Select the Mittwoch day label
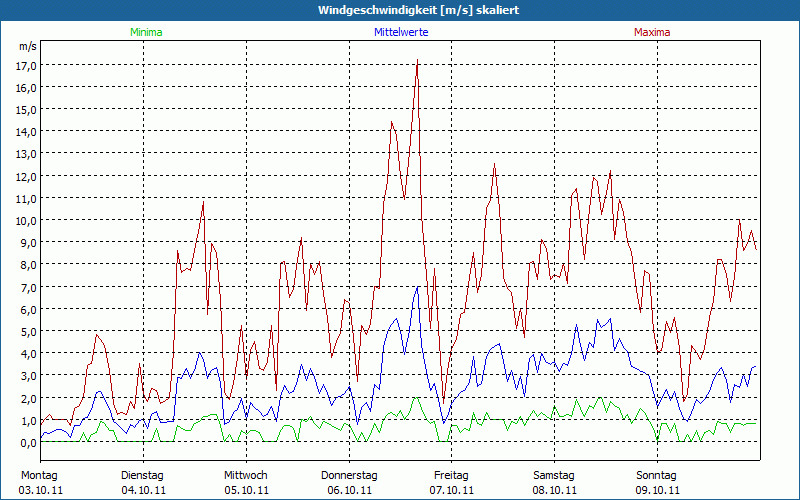The image size is (800, 500). click(246, 475)
